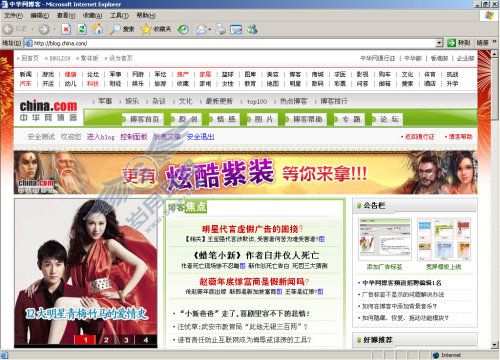Open the Favorites star icon
The width and height of the screenshot is (500, 360).
point(146,30)
